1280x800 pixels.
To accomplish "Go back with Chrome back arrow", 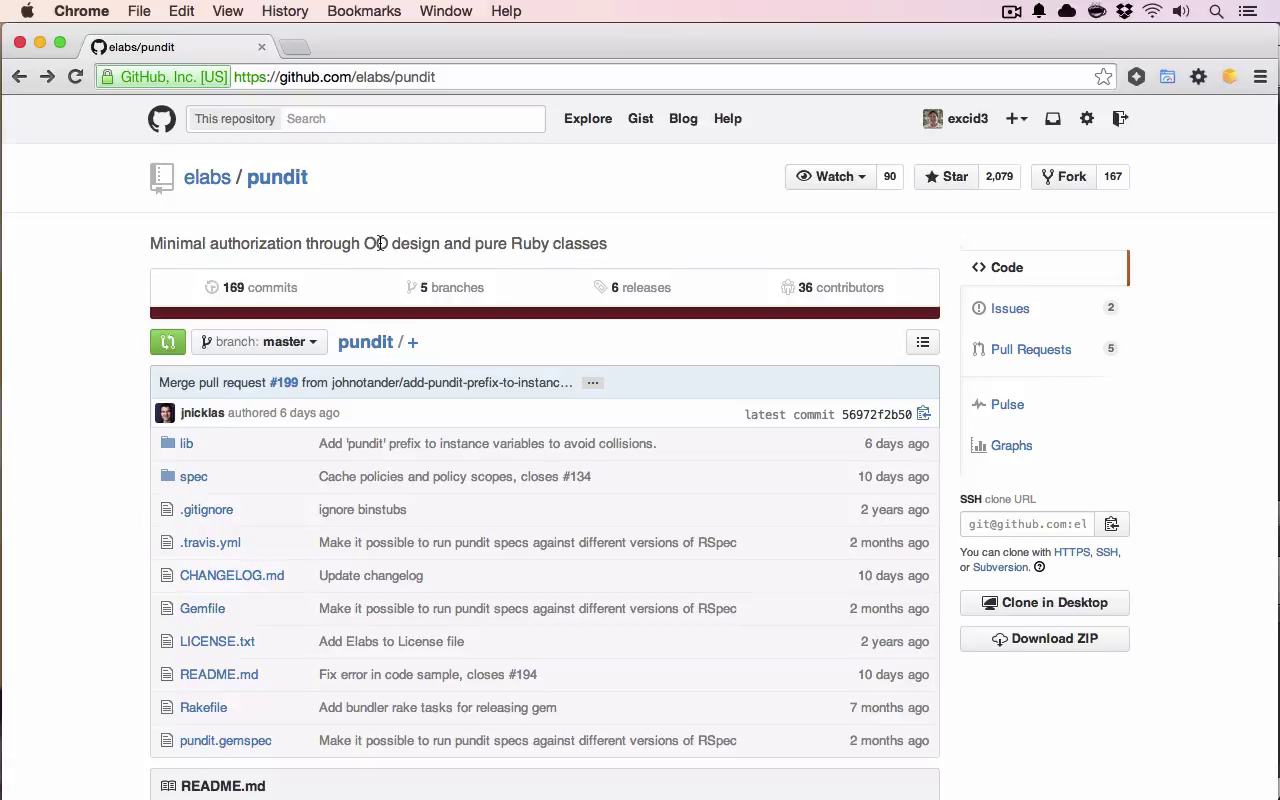I will click(x=19, y=77).
